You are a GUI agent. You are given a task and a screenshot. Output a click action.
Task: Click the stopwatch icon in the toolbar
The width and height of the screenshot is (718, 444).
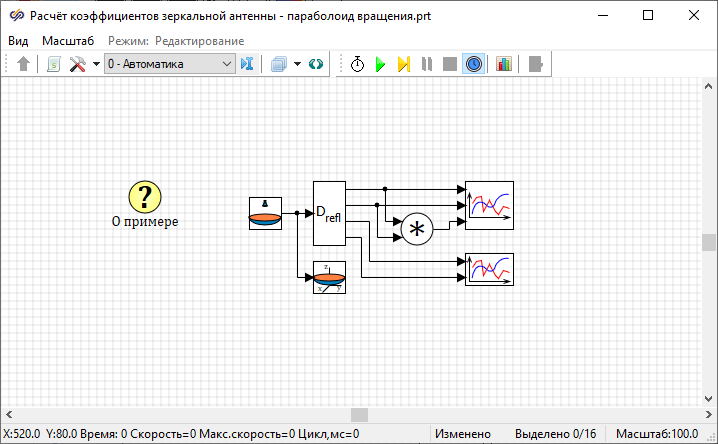click(357, 64)
